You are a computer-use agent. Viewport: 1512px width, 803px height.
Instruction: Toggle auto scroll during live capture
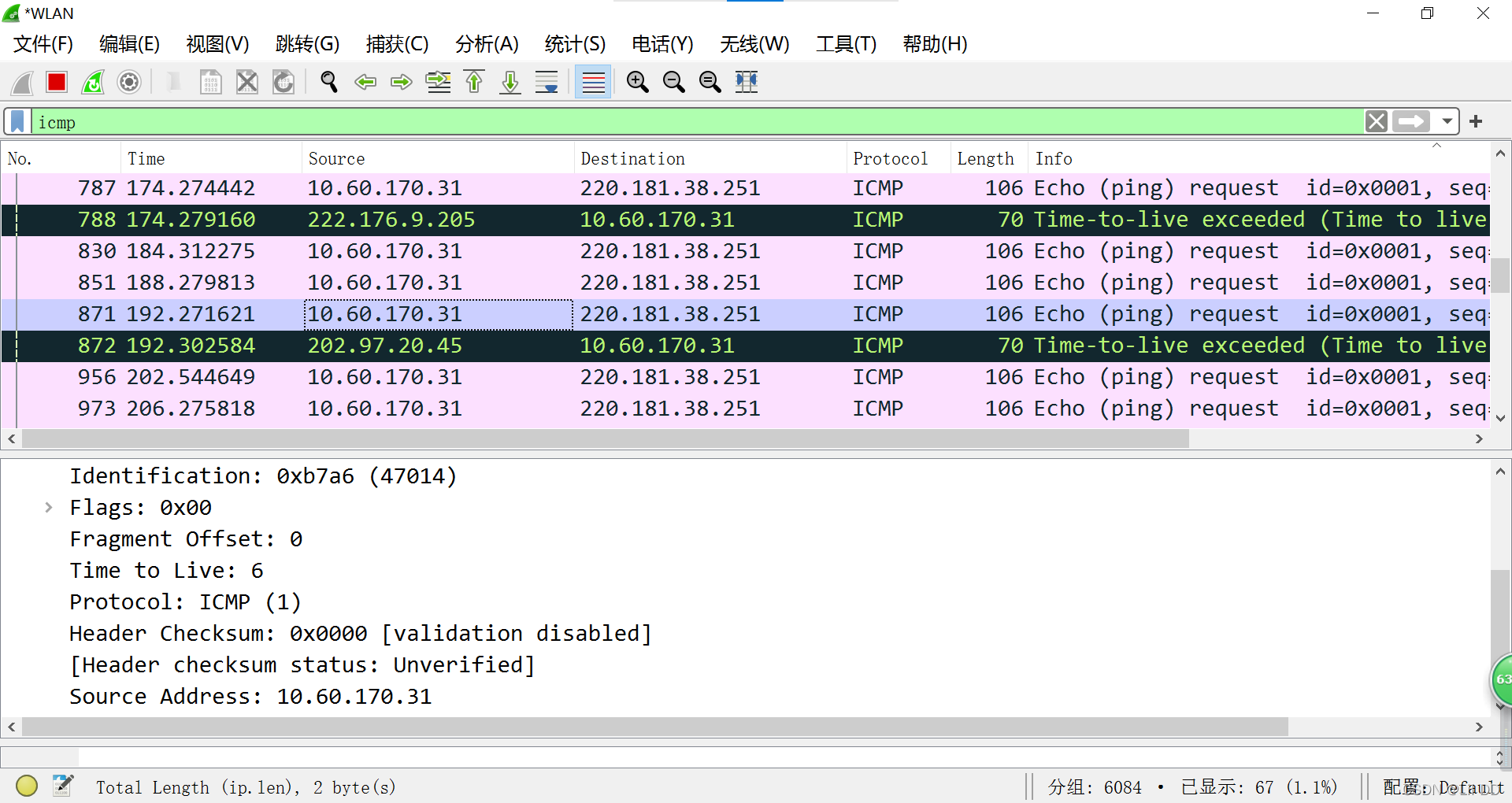547,82
